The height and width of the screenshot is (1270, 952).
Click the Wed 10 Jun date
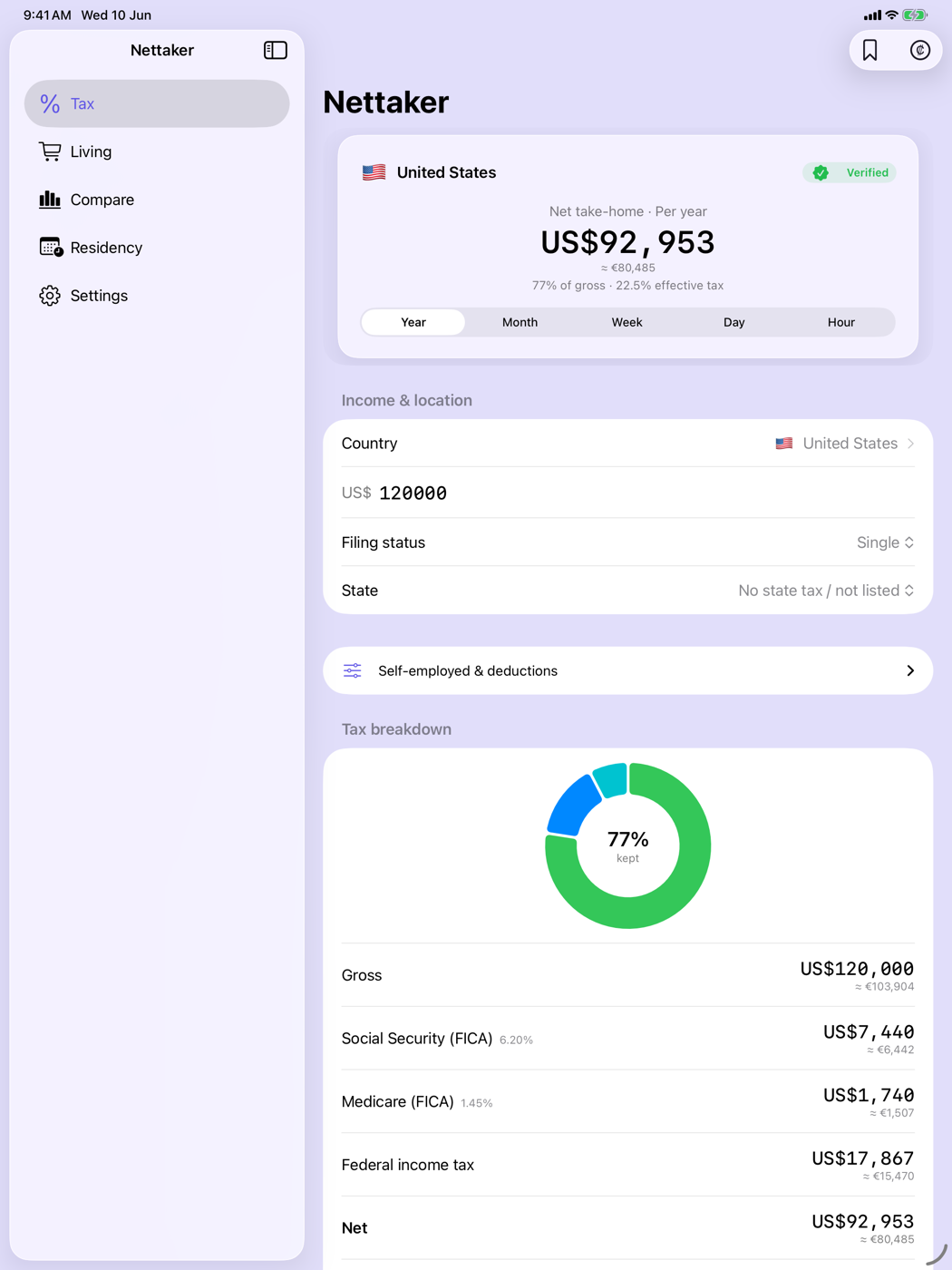pos(116,15)
